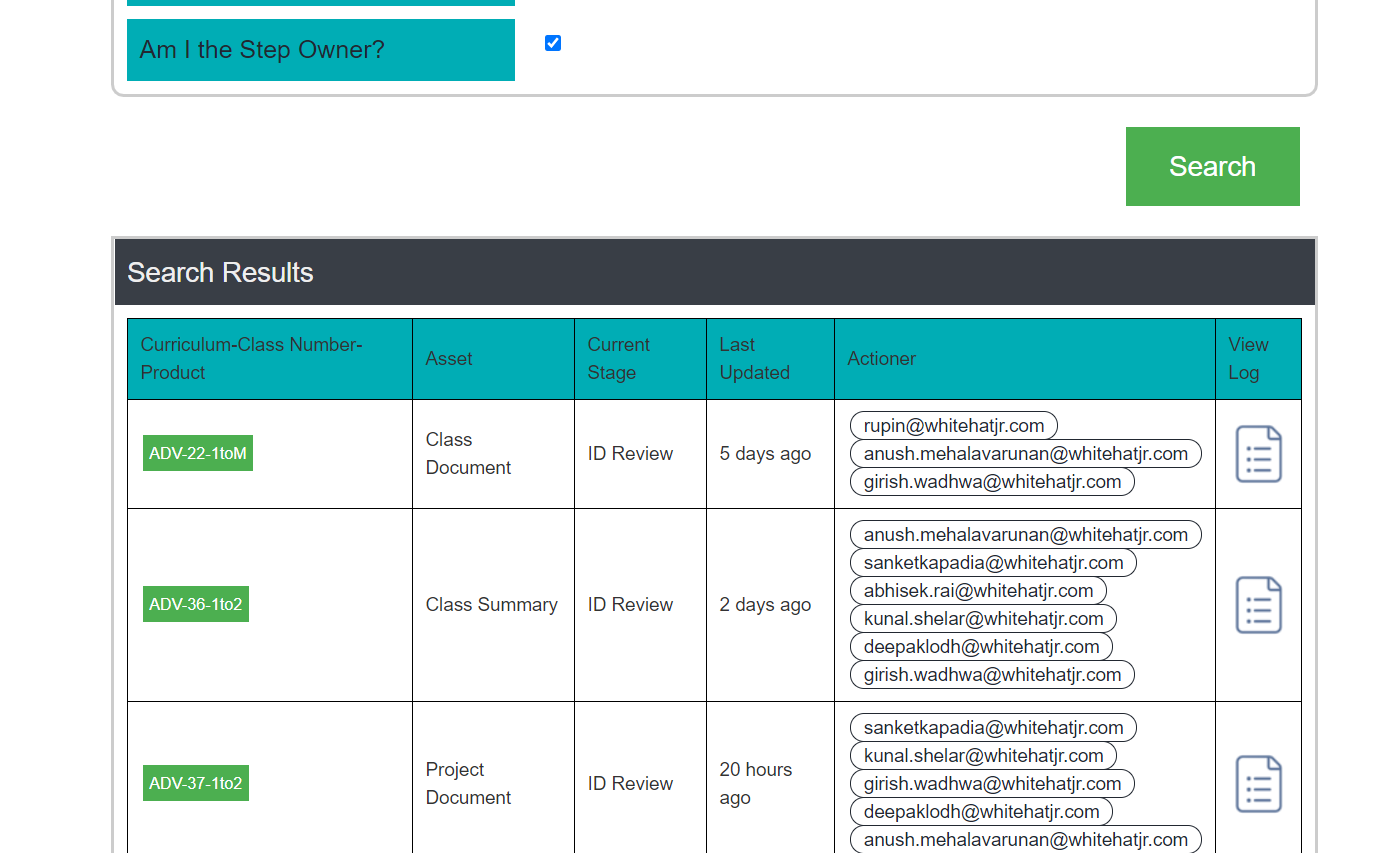Viewport: 1396px width, 853px height.
Task: Open the view log icon for ADV-37-1to2
Action: [1258, 784]
